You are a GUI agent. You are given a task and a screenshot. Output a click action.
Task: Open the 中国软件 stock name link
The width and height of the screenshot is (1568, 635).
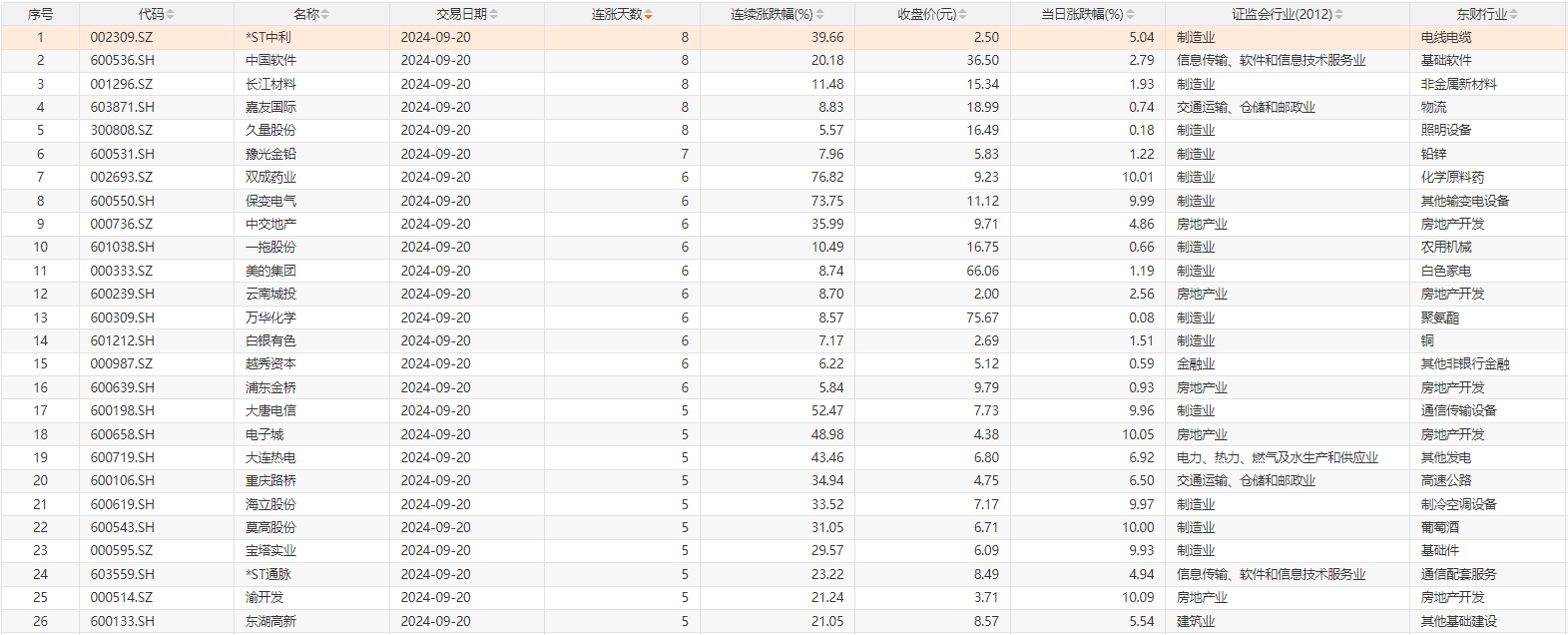point(270,60)
